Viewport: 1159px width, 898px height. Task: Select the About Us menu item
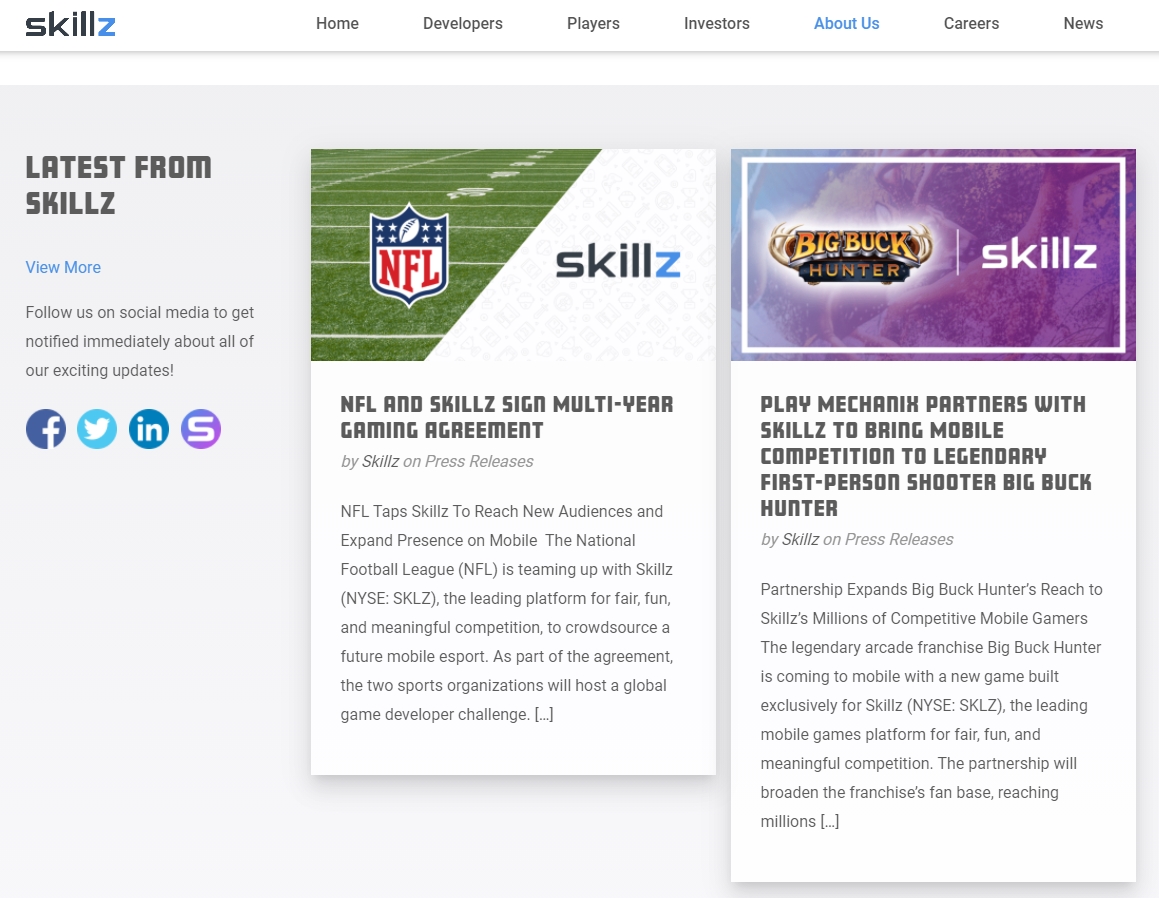[846, 24]
